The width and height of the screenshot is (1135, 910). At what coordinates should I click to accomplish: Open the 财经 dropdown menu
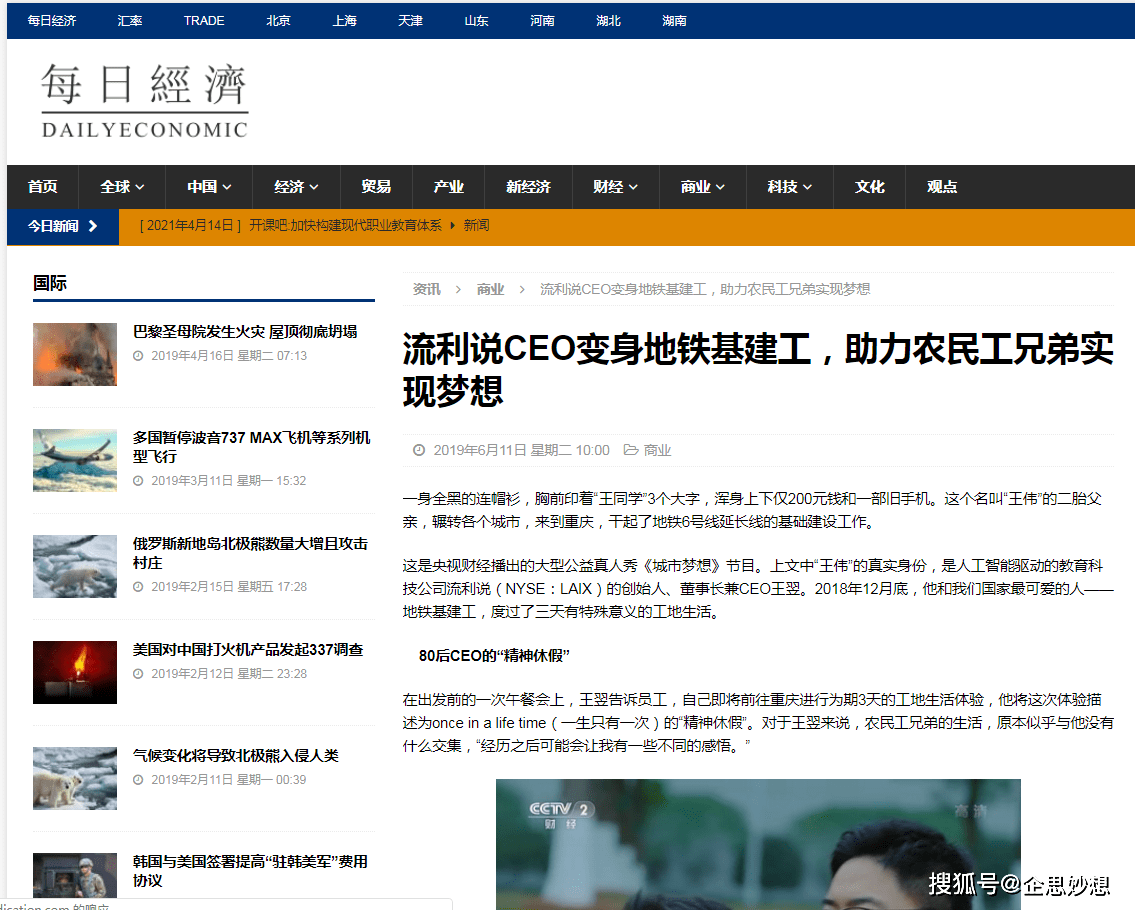[615, 187]
